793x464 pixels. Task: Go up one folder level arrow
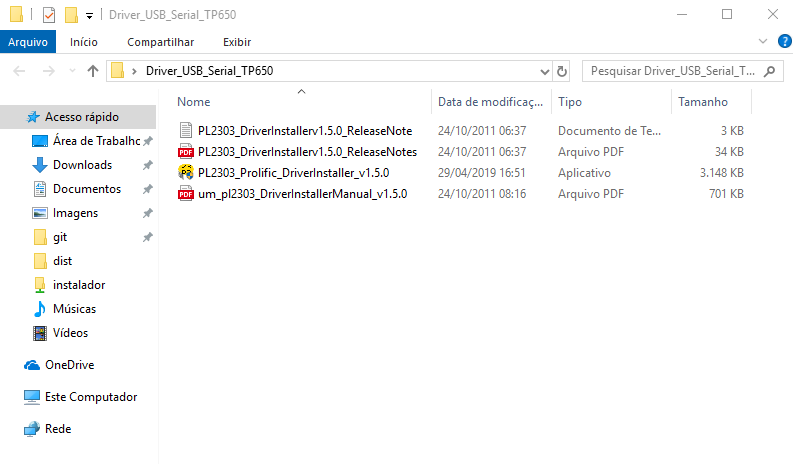pos(93,71)
